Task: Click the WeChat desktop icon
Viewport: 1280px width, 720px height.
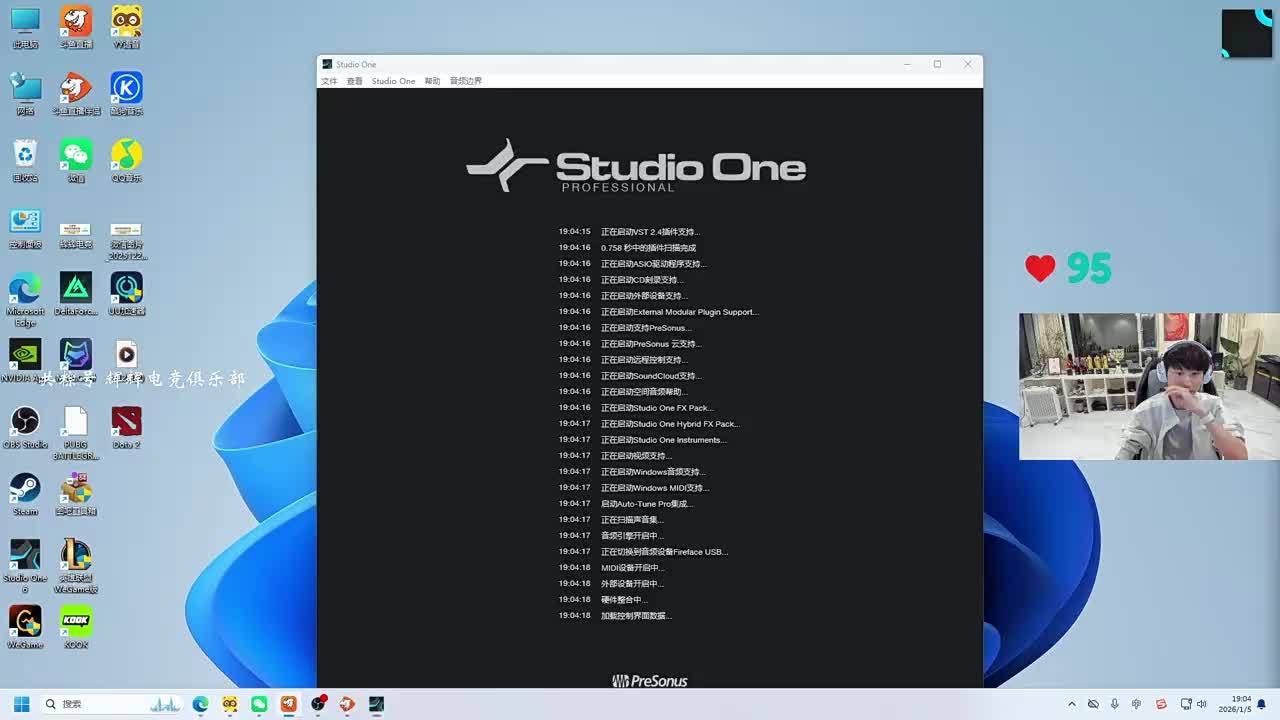Action: coord(76,155)
